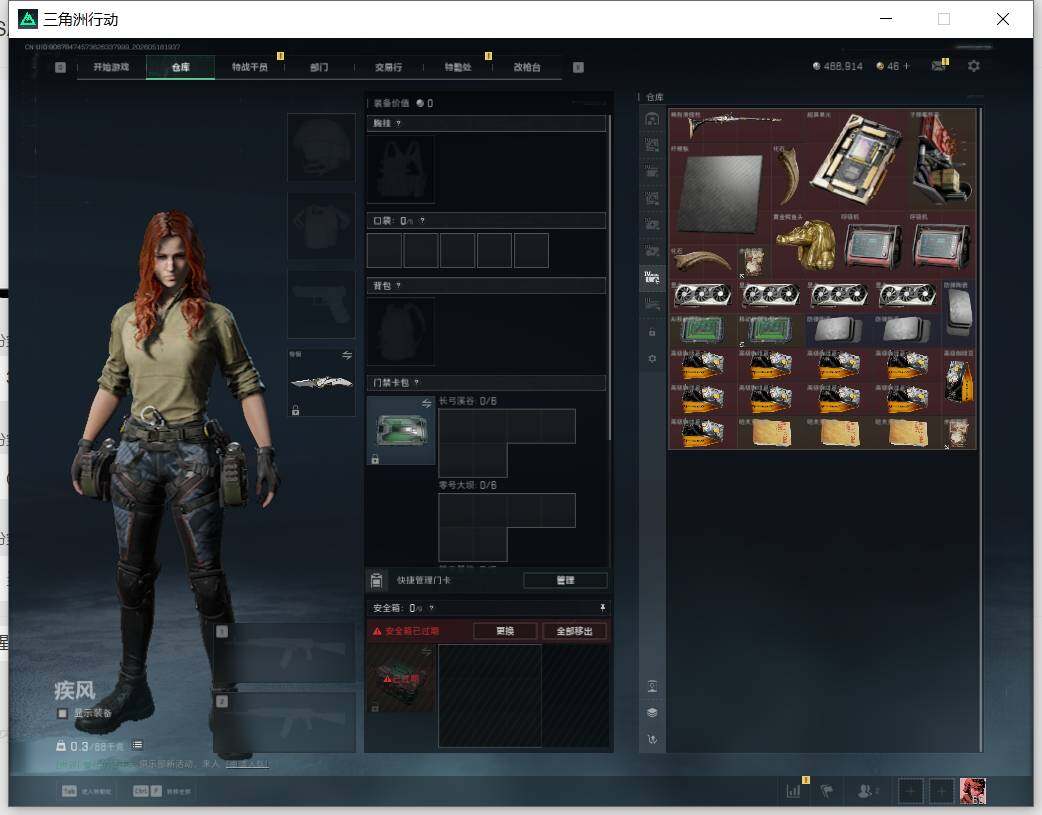Screen dimensions: 1042x815
Task: Click the underlined link in the notice text
Action: click(x=247, y=764)
